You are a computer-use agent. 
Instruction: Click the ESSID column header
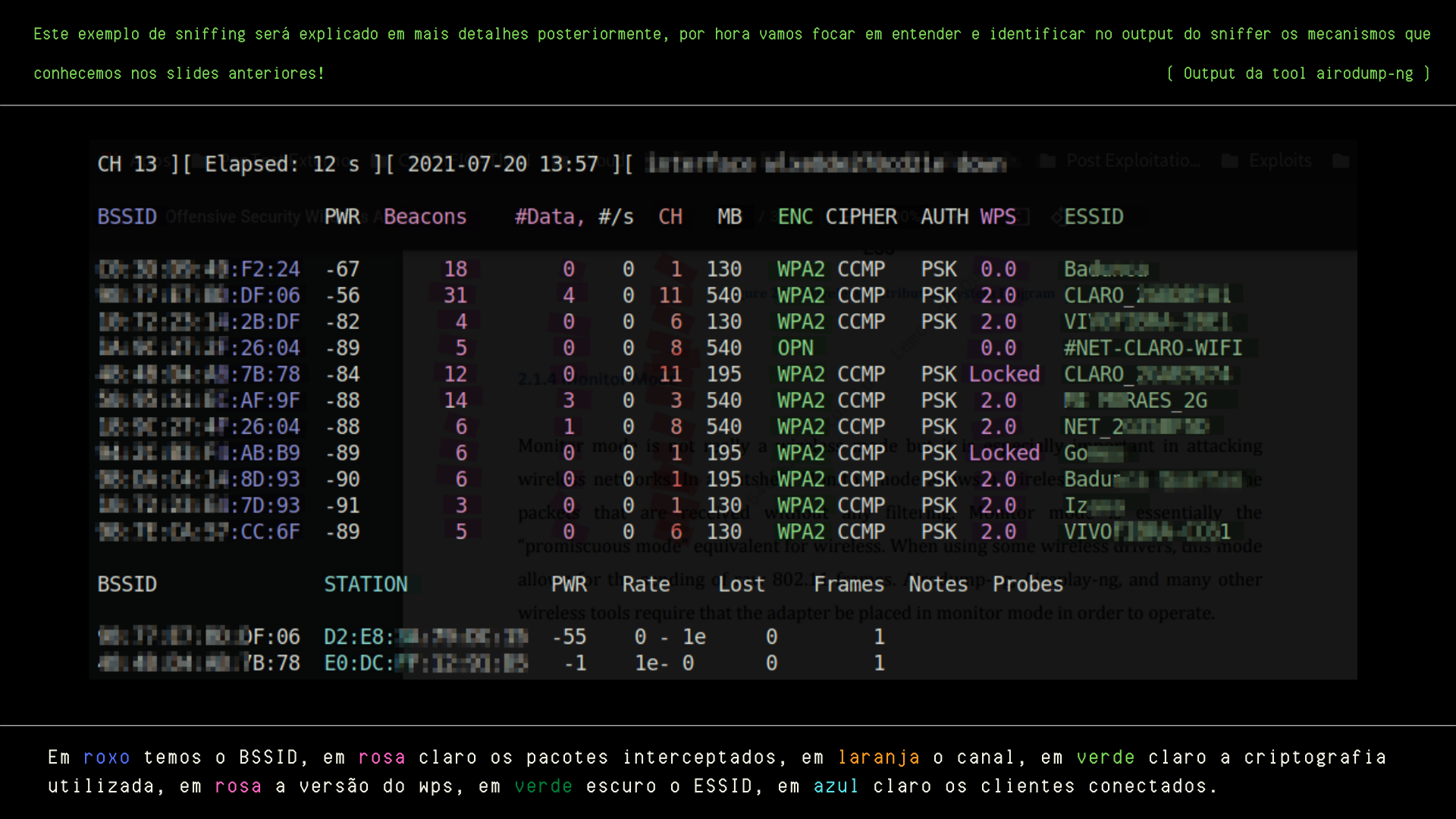click(x=1094, y=217)
